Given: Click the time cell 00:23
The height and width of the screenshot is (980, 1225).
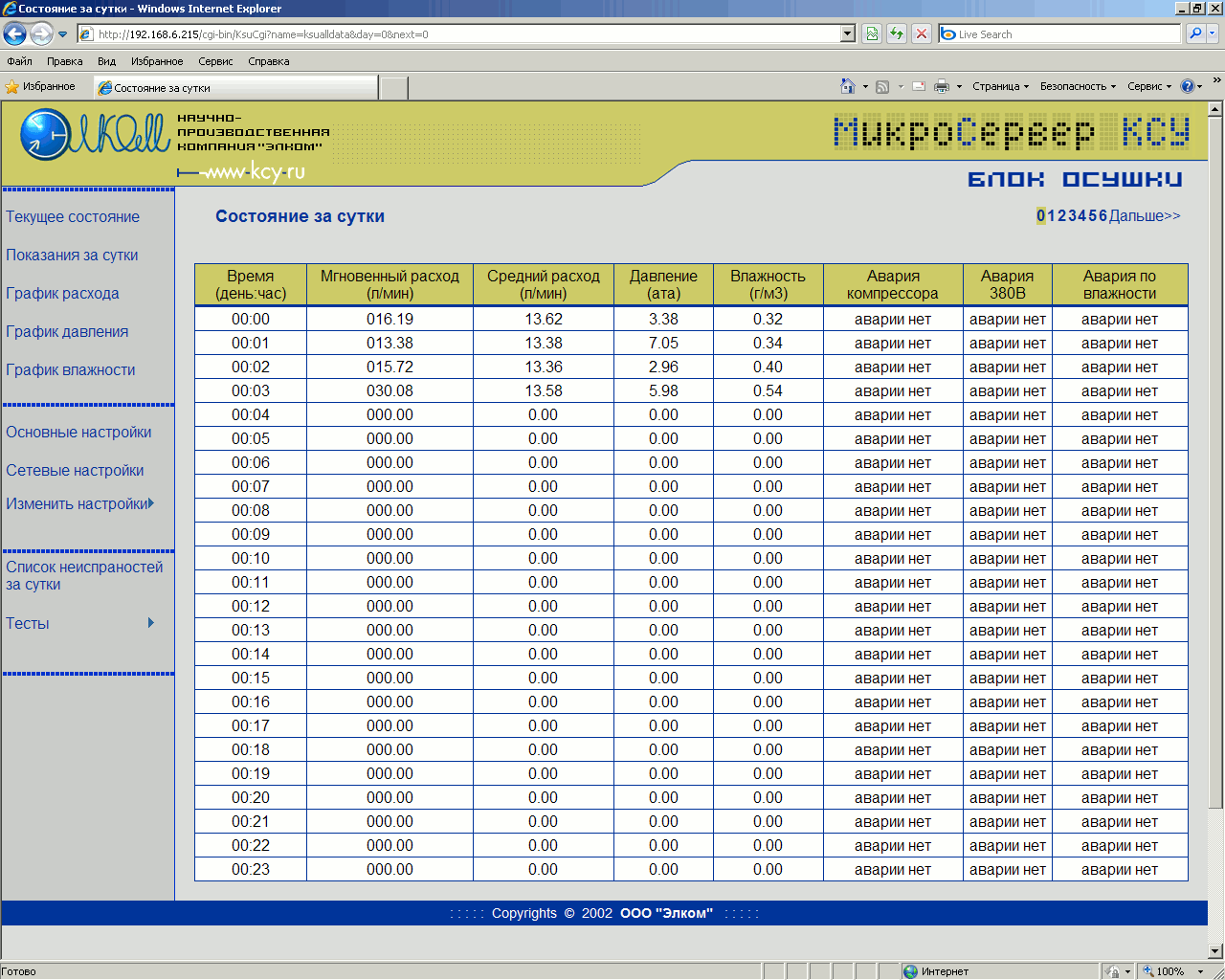Looking at the screenshot, I should (x=251, y=870).
